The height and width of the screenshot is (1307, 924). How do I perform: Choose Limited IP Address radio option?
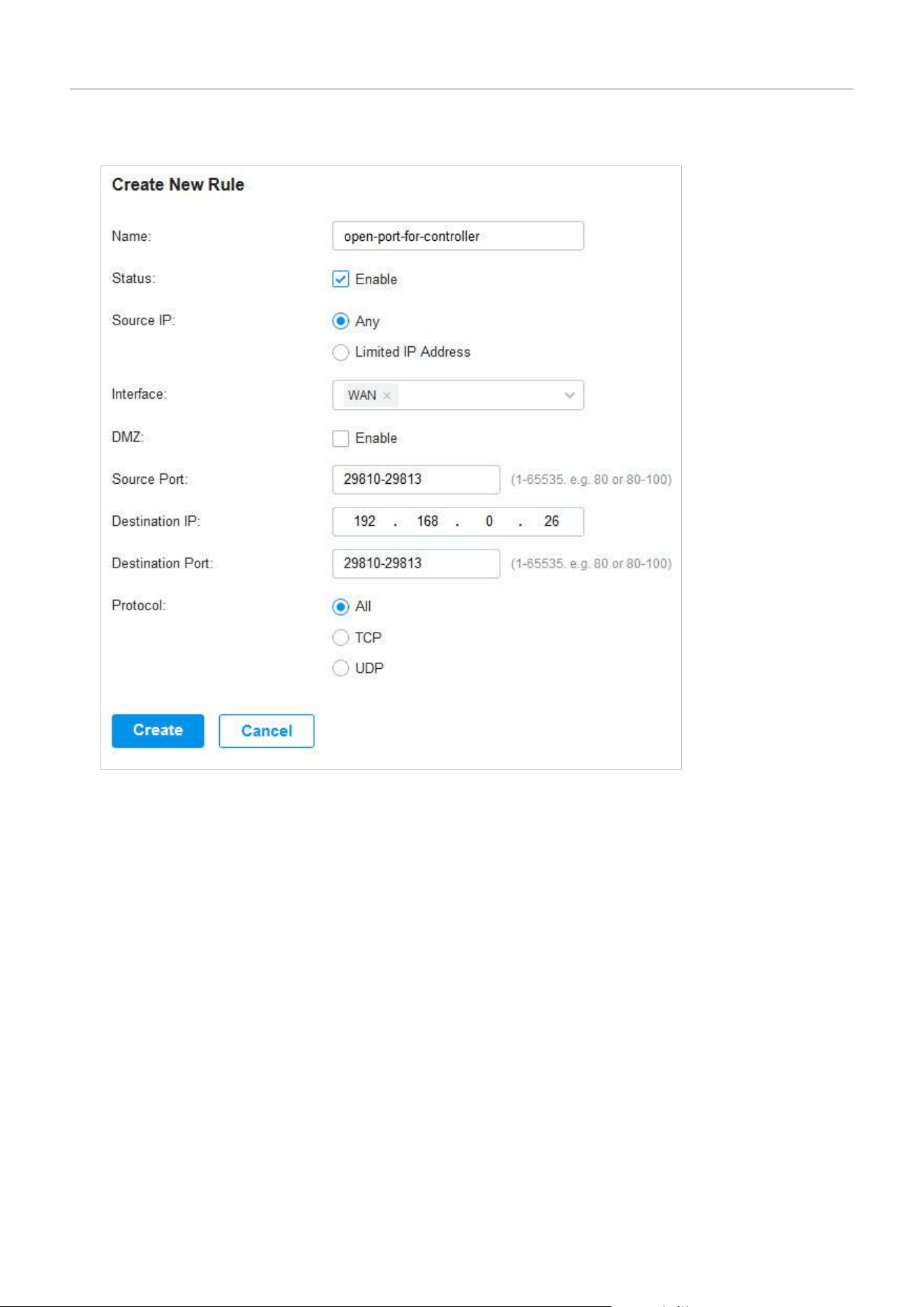point(341,352)
